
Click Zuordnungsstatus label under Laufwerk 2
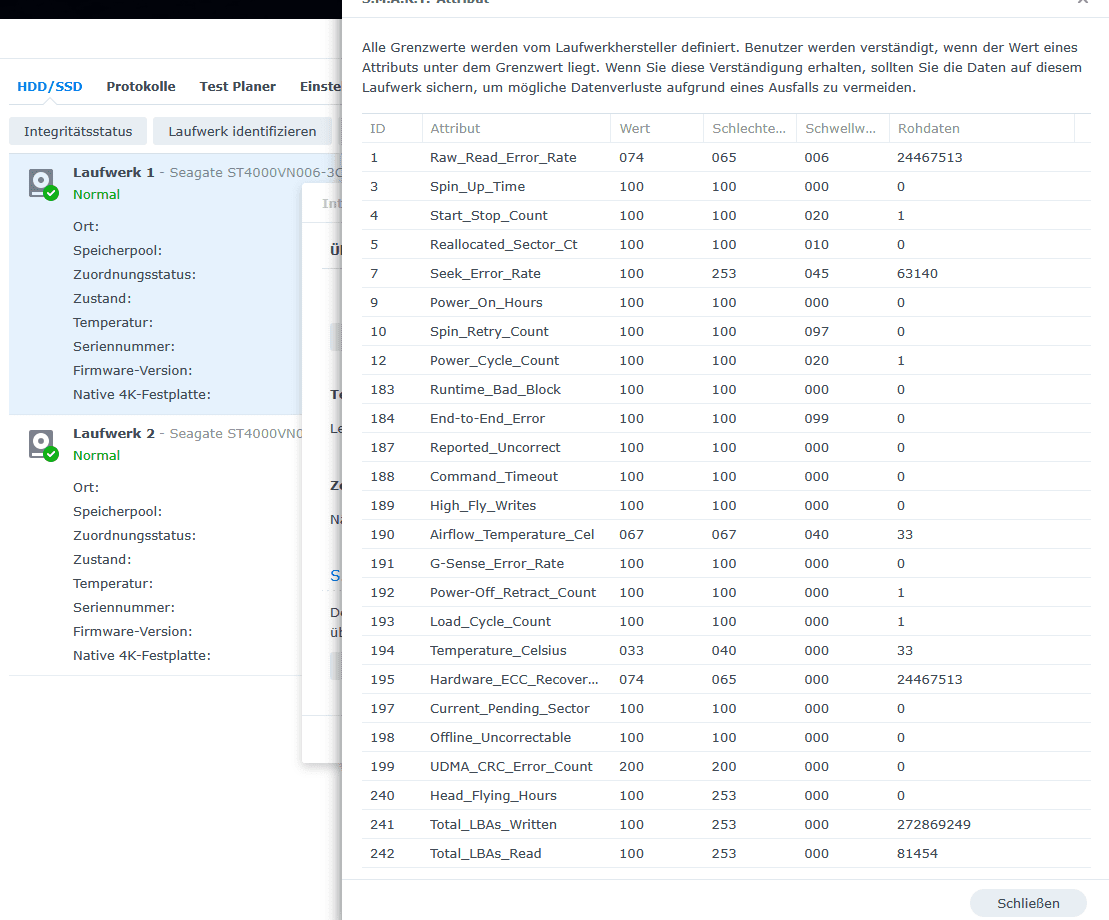134,535
